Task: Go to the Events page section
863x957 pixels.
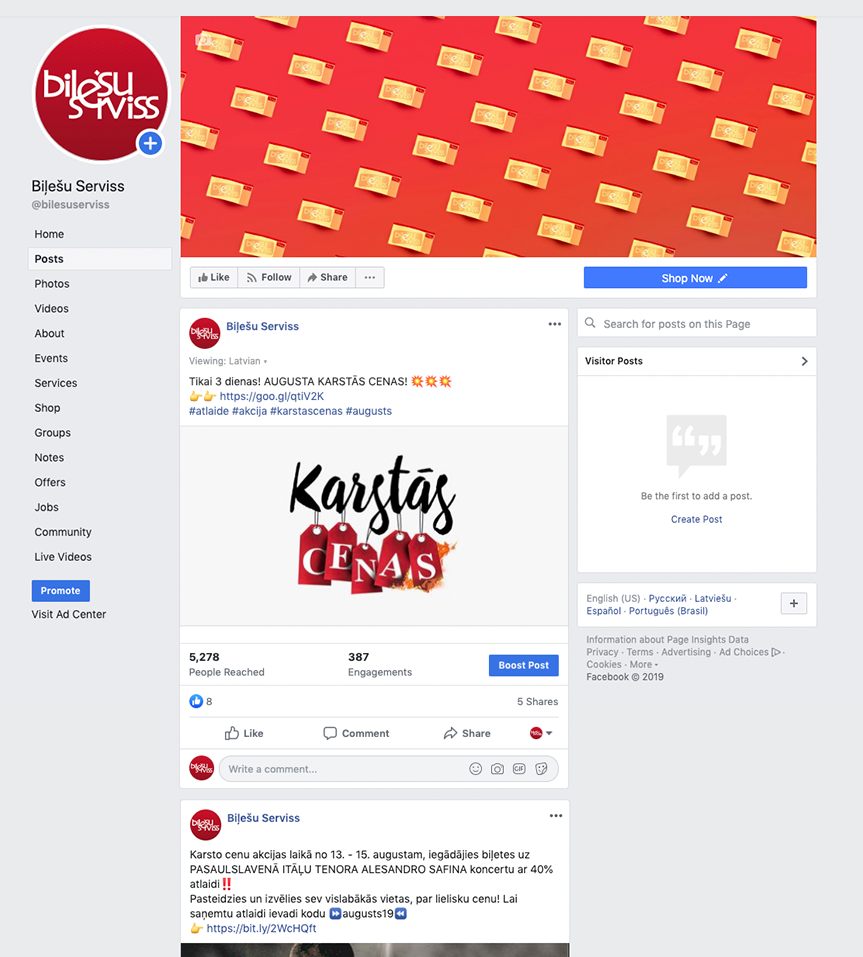Action: click(x=51, y=358)
